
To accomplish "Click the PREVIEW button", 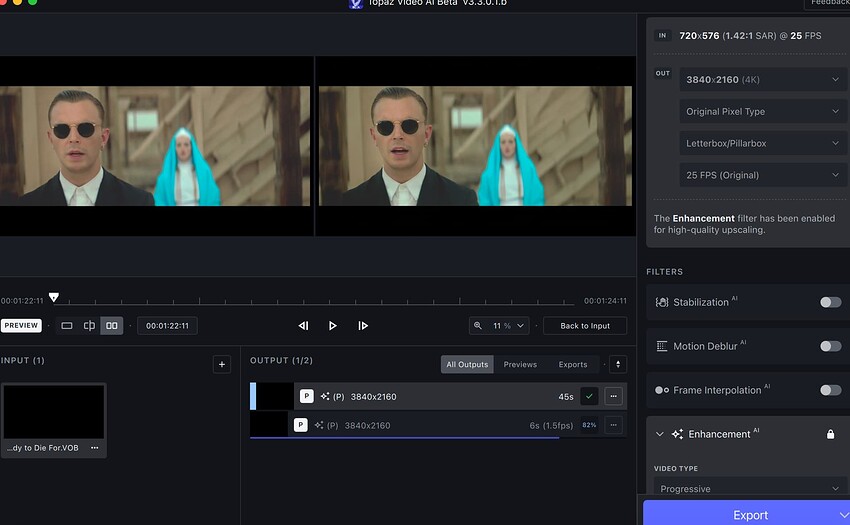I will [21, 325].
